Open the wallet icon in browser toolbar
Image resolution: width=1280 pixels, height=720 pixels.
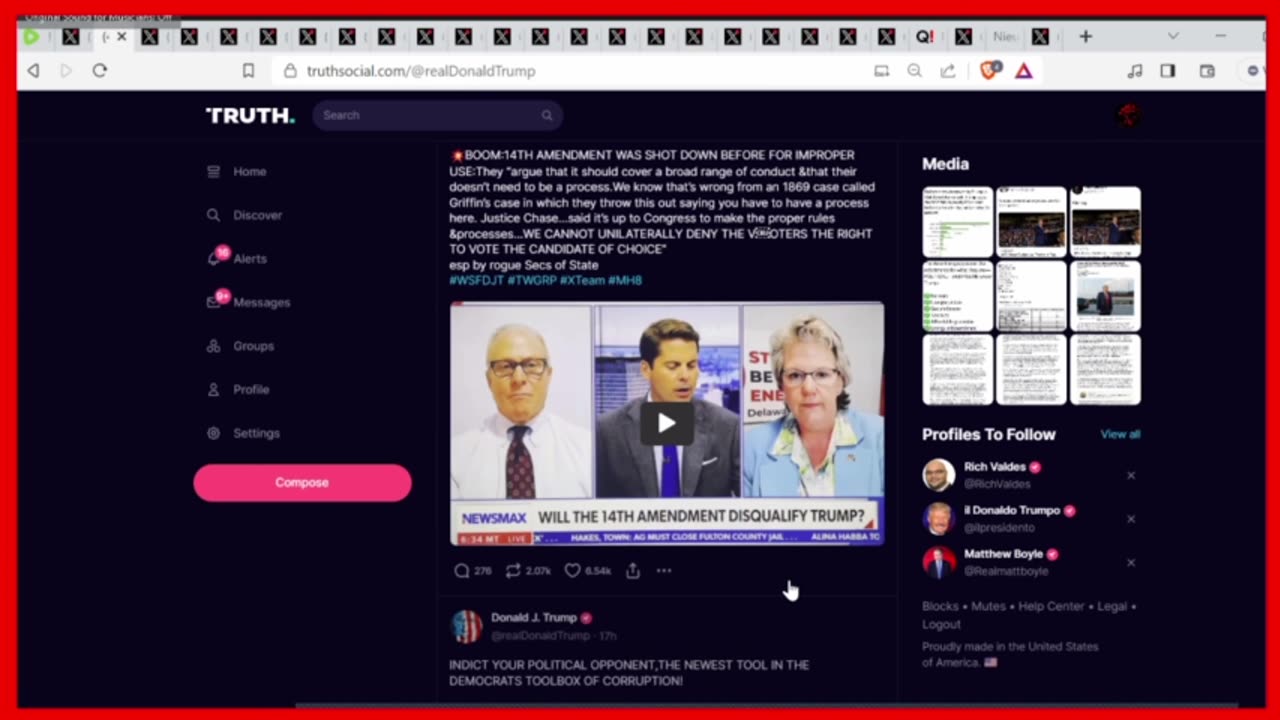[1207, 71]
